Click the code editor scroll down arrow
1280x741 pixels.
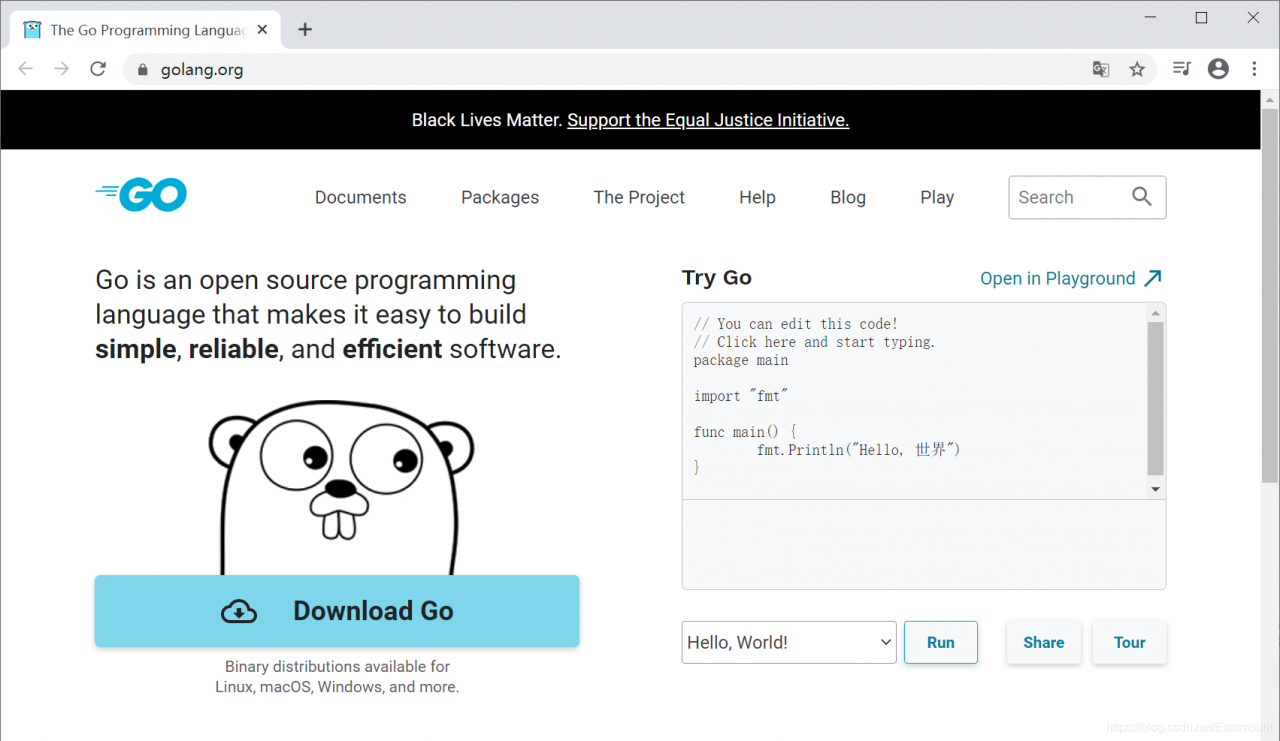click(1156, 489)
